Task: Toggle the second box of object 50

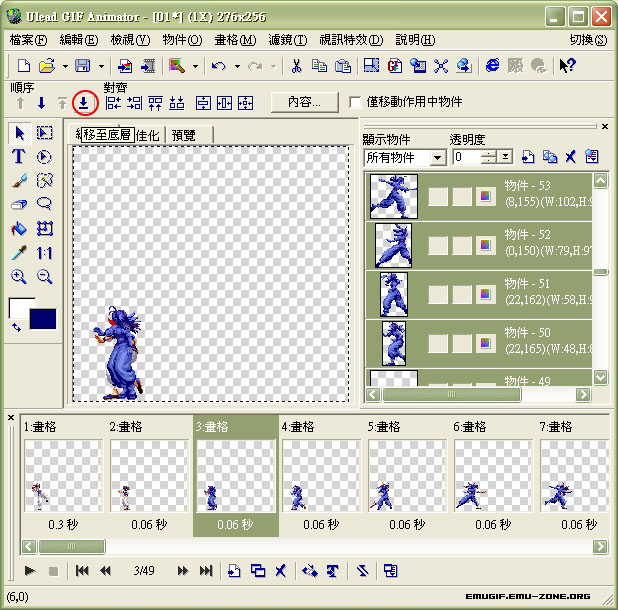Action: 462,343
